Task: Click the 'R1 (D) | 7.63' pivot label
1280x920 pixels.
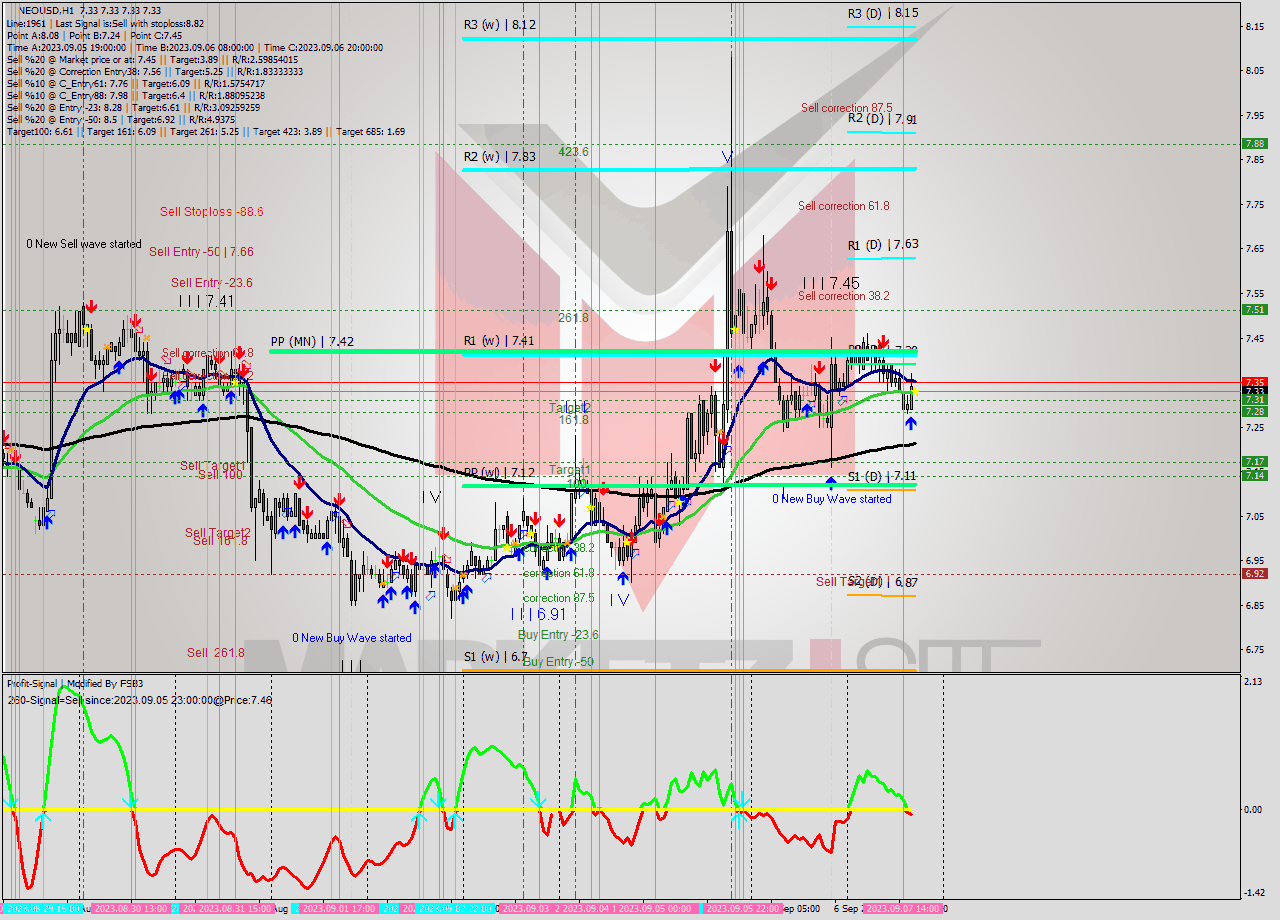Action: (883, 244)
